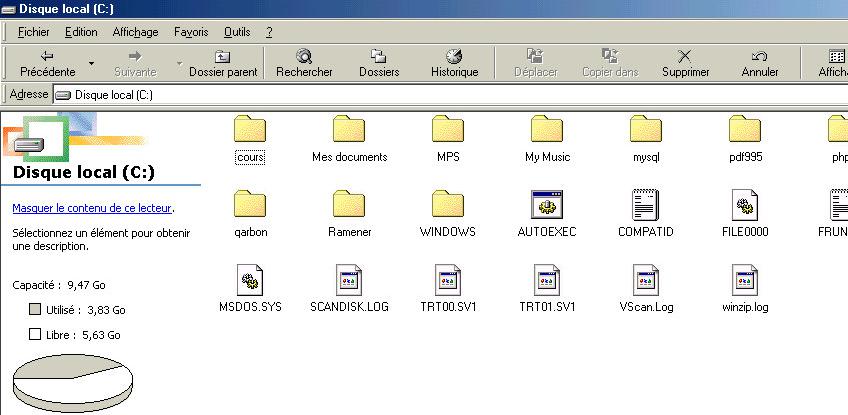This screenshot has height=415, width=848.
Task: Click the Rechercher toolbar icon
Action: click(304, 56)
